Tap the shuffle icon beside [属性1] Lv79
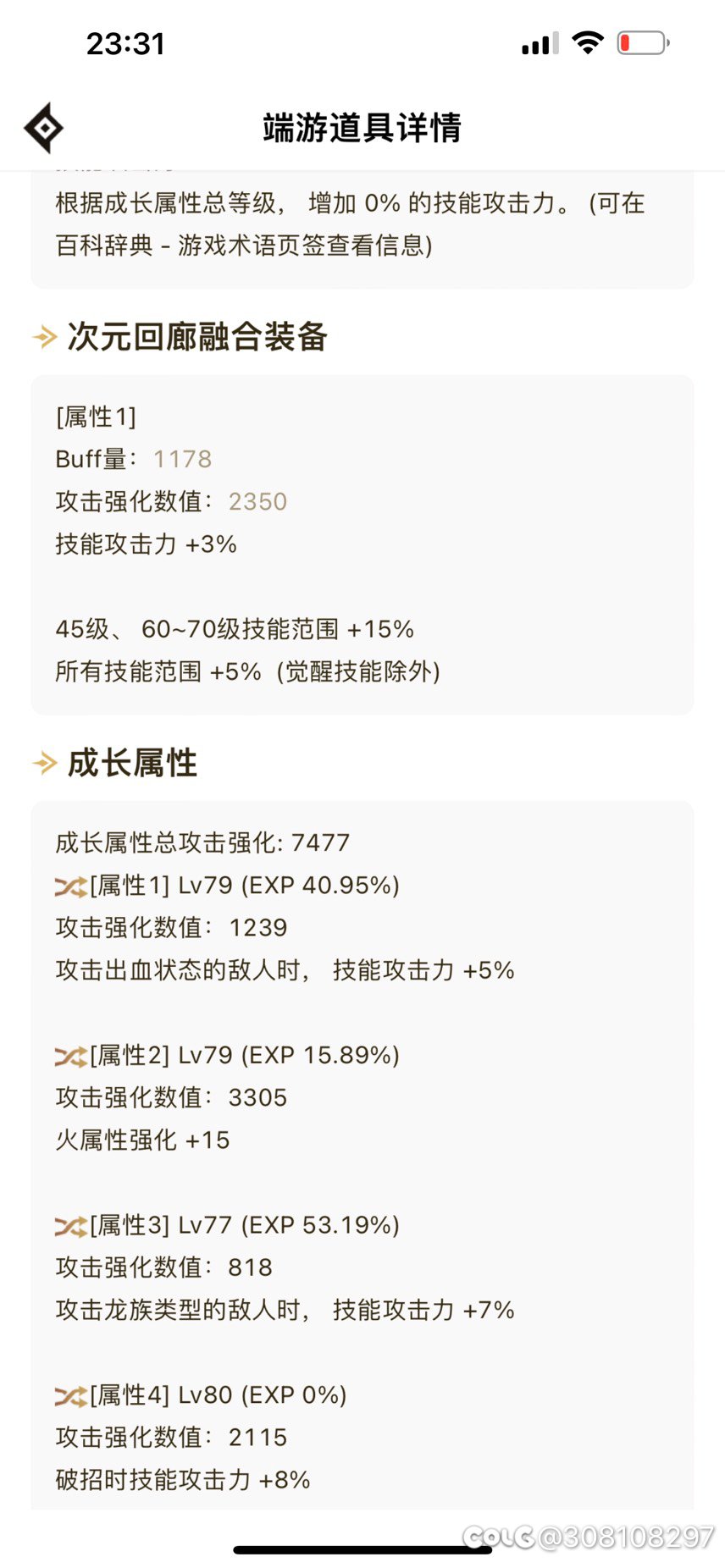Viewport: 725px width, 1568px height. (x=71, y=886)
